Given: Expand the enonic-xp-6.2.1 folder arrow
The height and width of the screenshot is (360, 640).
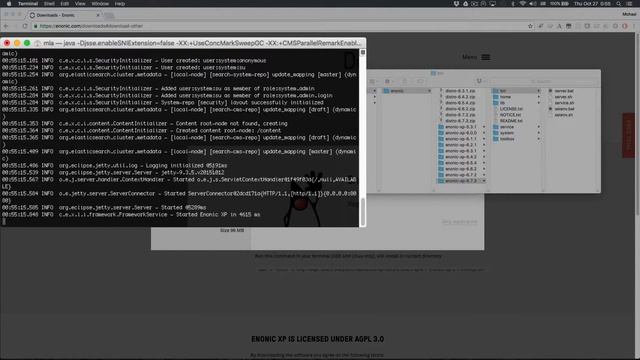Looking at the screenshot, I should coord(484,145).
